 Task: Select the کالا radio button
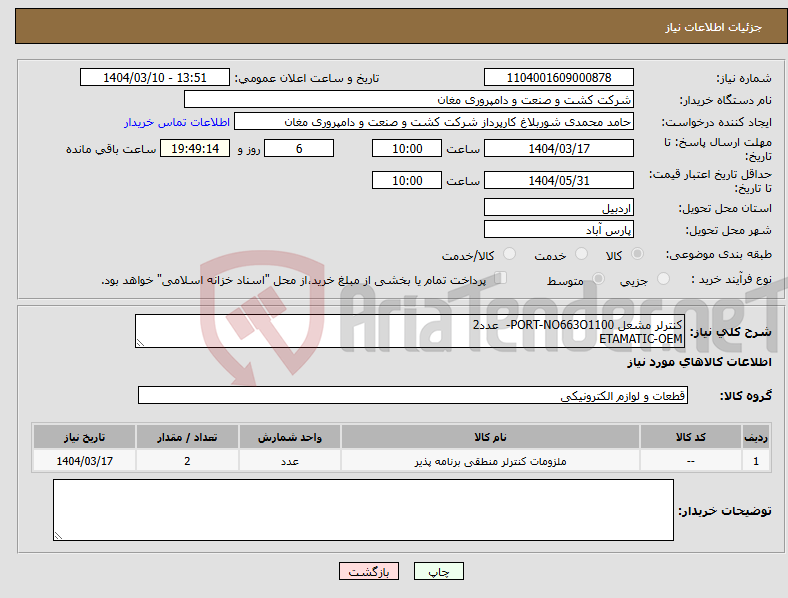tap(637, 254)
